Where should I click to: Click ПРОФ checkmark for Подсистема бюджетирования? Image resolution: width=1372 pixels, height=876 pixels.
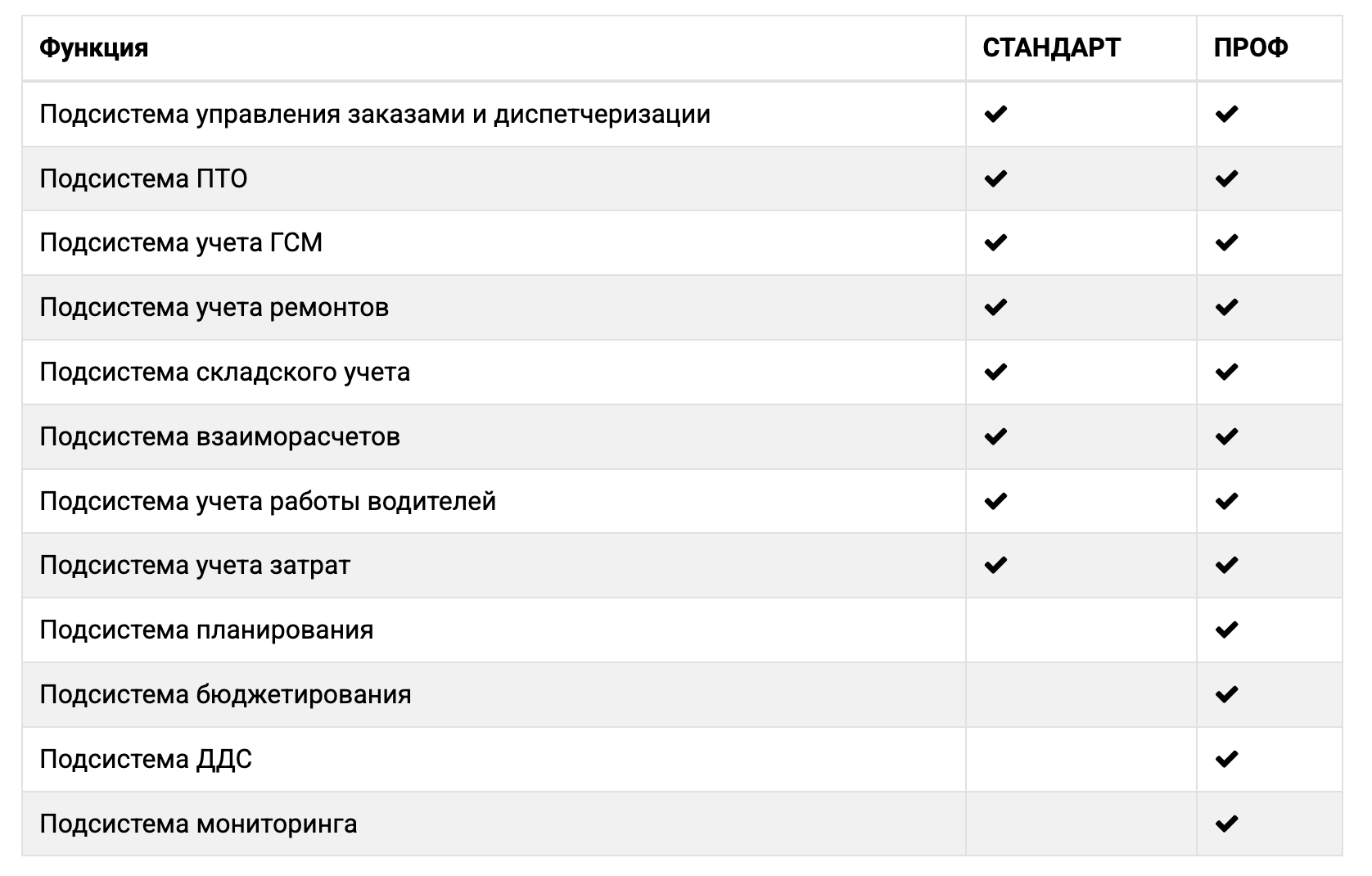[1226, 694]
